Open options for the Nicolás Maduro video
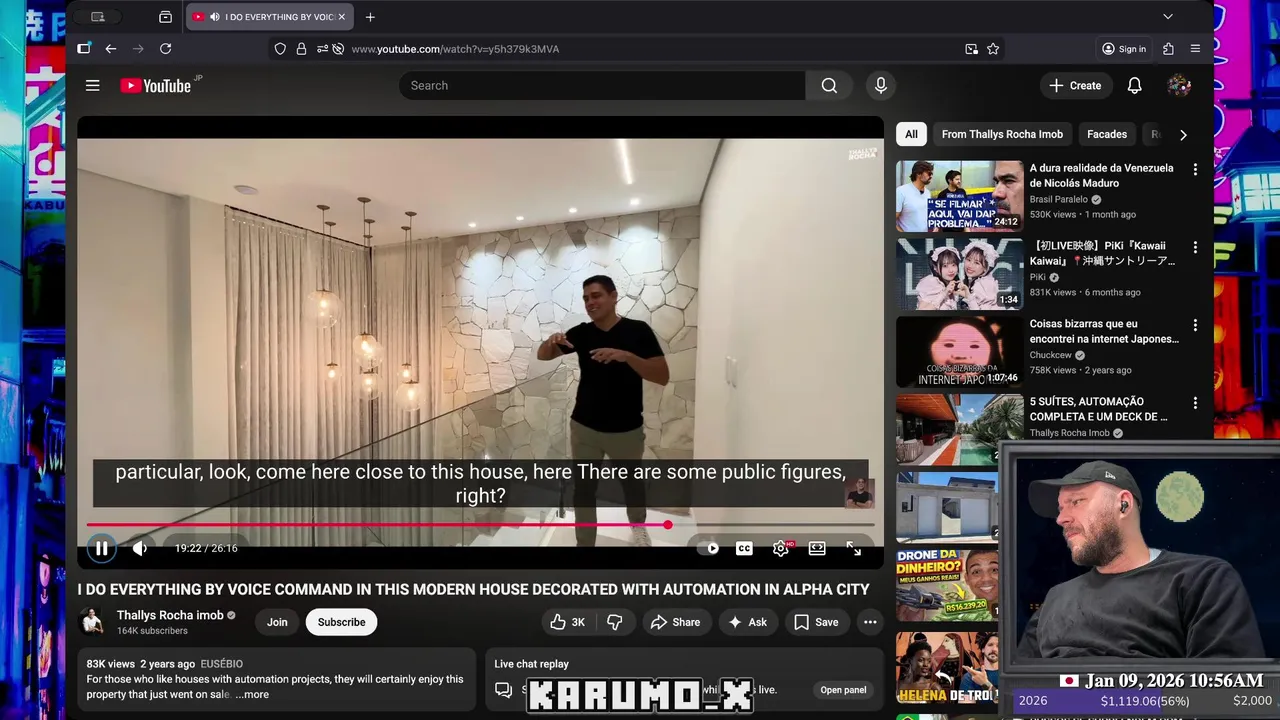 pyautogui.click(x=1194, y=170)
